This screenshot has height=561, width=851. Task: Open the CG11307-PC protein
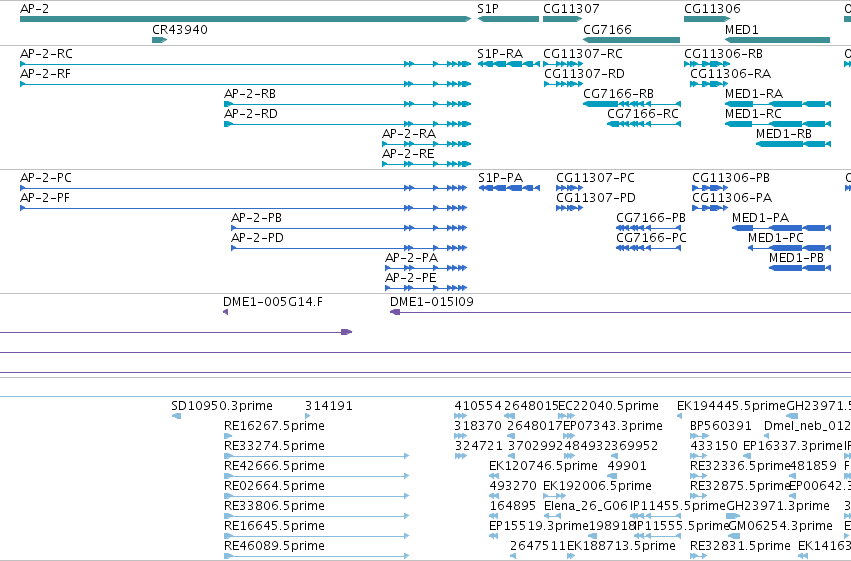point(569,188)
